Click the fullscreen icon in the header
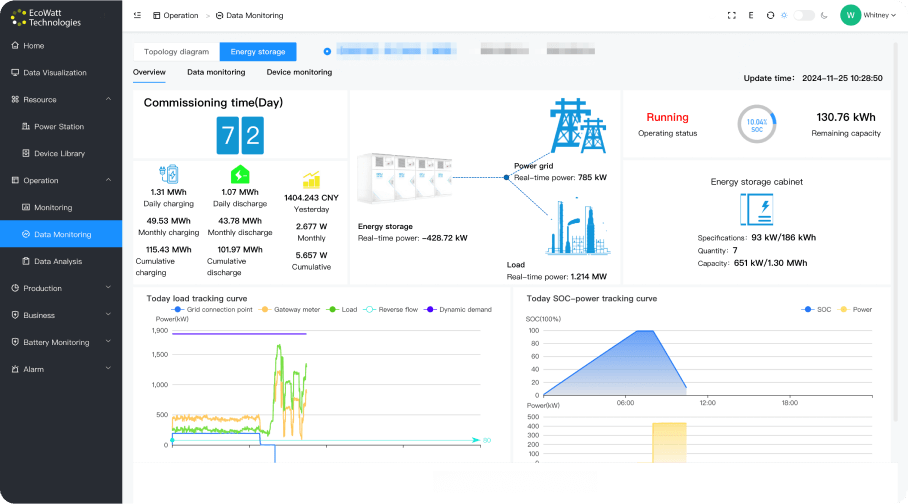The width and height of the screenshot is (908, 504). (732, 15)
